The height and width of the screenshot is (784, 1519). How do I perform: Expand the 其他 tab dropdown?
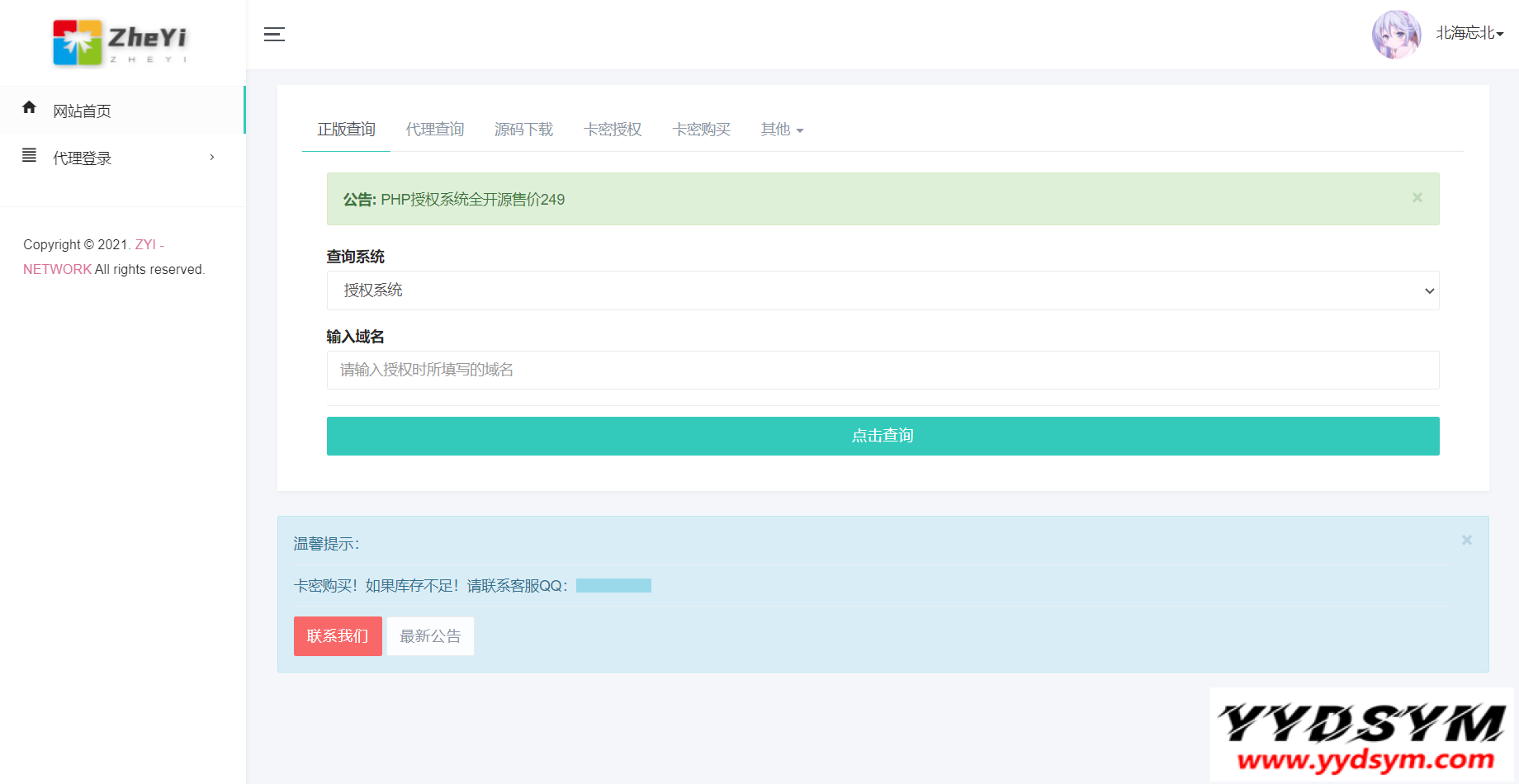[780, 130]
